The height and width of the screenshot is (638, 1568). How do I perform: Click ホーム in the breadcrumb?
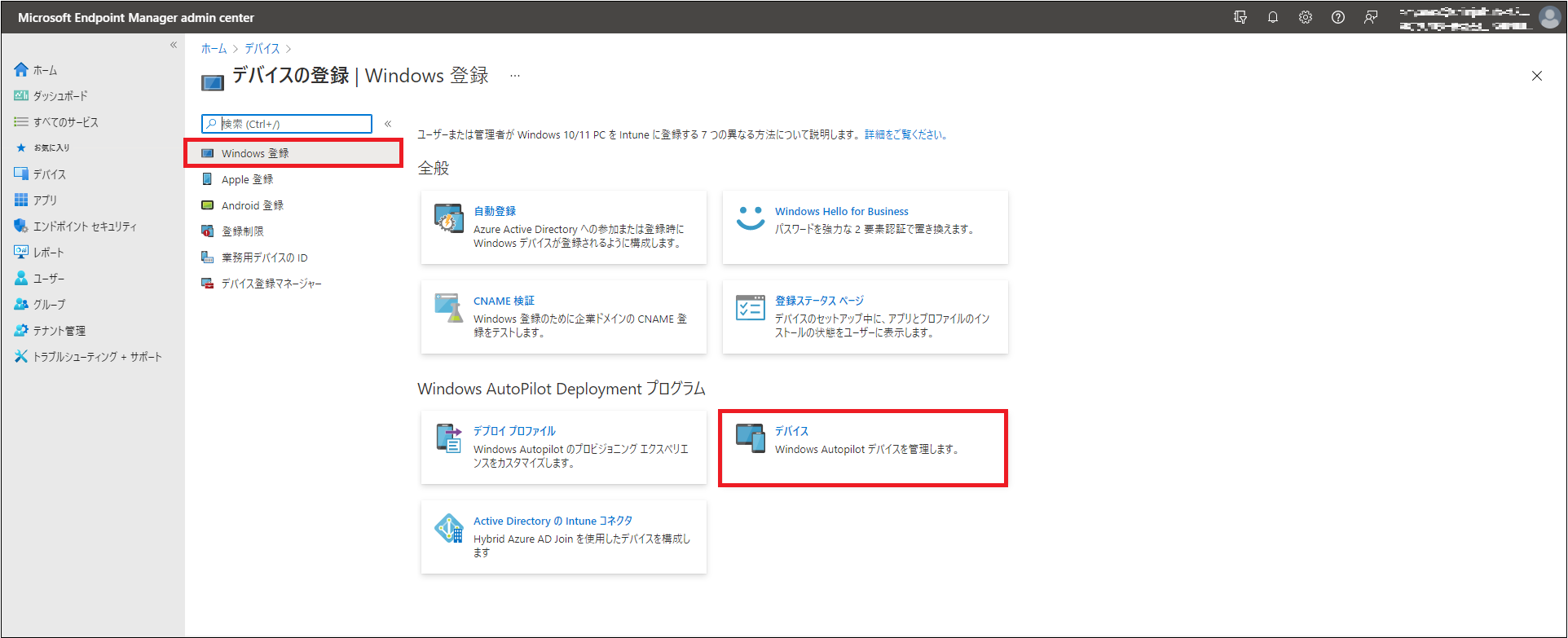tap(214, 49)
